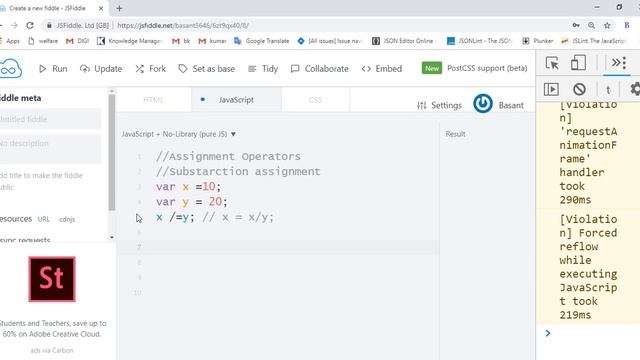Reload the page
The width and height of the screenshot is (640, 360).
[30, 25]
